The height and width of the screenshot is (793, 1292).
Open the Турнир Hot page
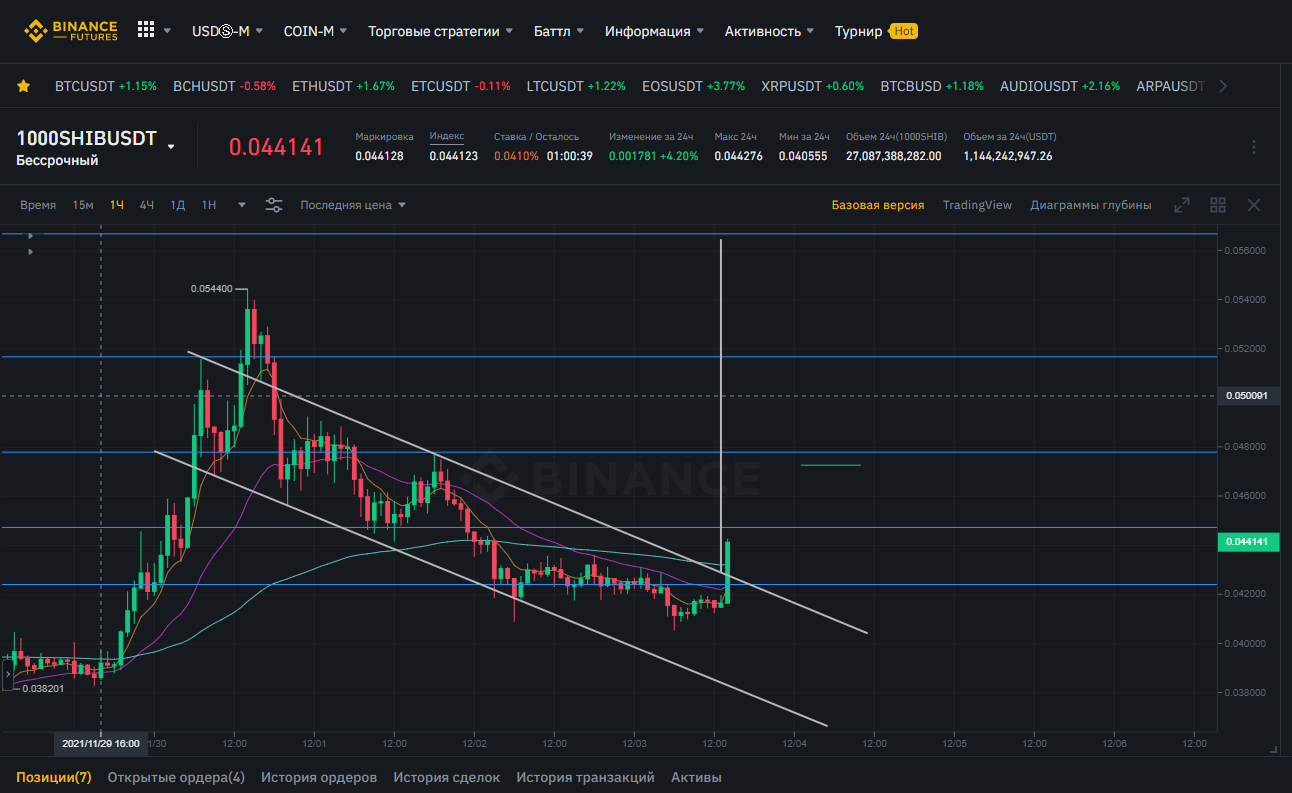pyautogui.click(x=875, y=31)
